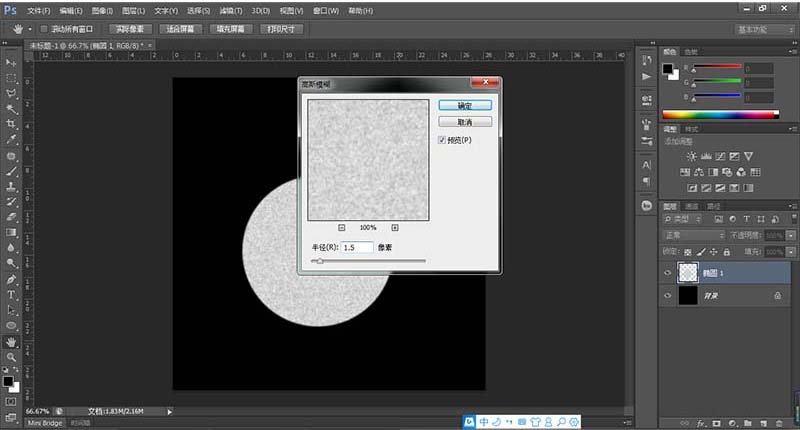
Task: Click zoom-out minus button under preview
Action: pyautogui.click(x=342, y=228)
